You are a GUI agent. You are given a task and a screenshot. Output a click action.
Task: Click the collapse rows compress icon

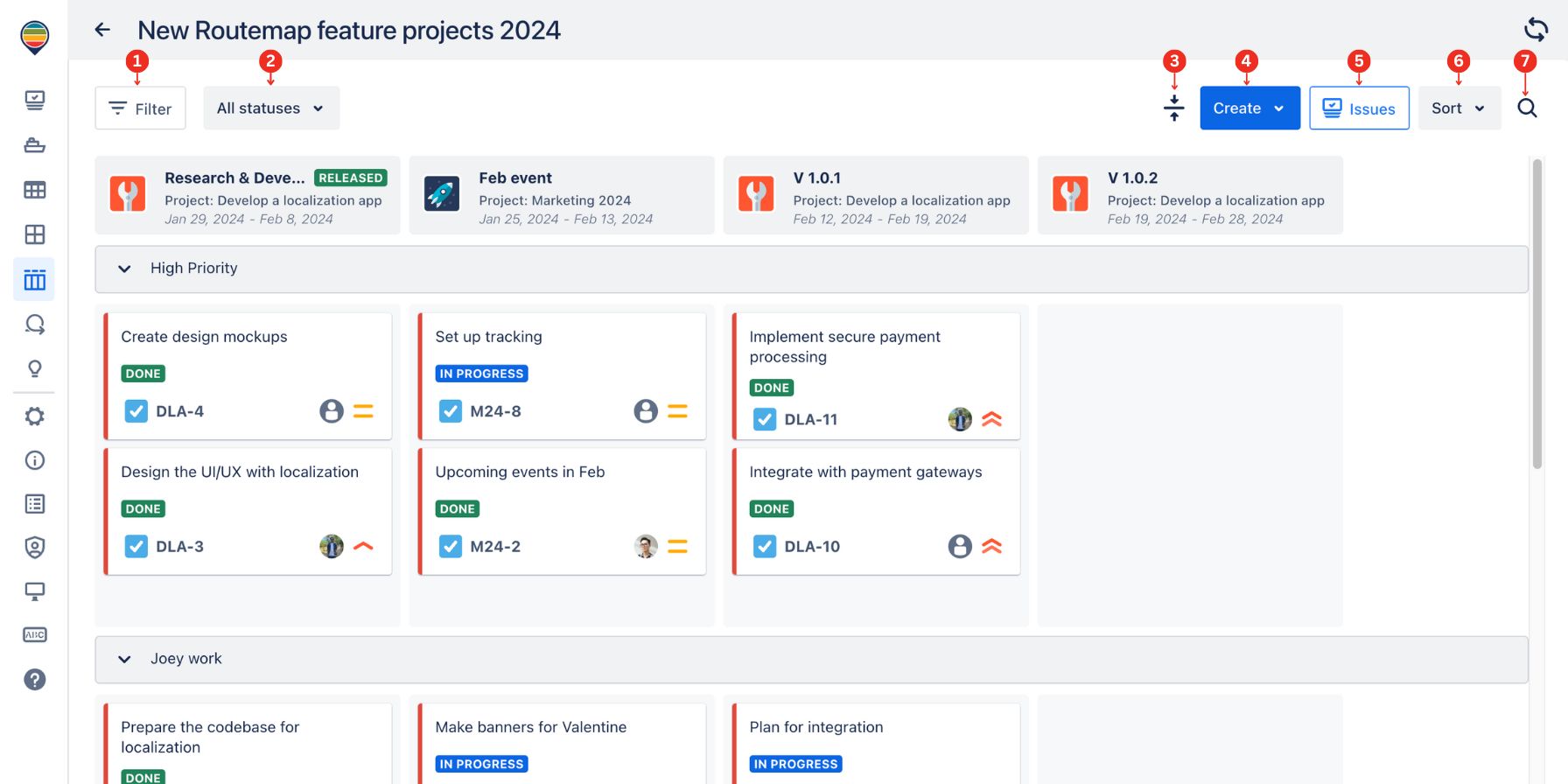click(1174, 108)
